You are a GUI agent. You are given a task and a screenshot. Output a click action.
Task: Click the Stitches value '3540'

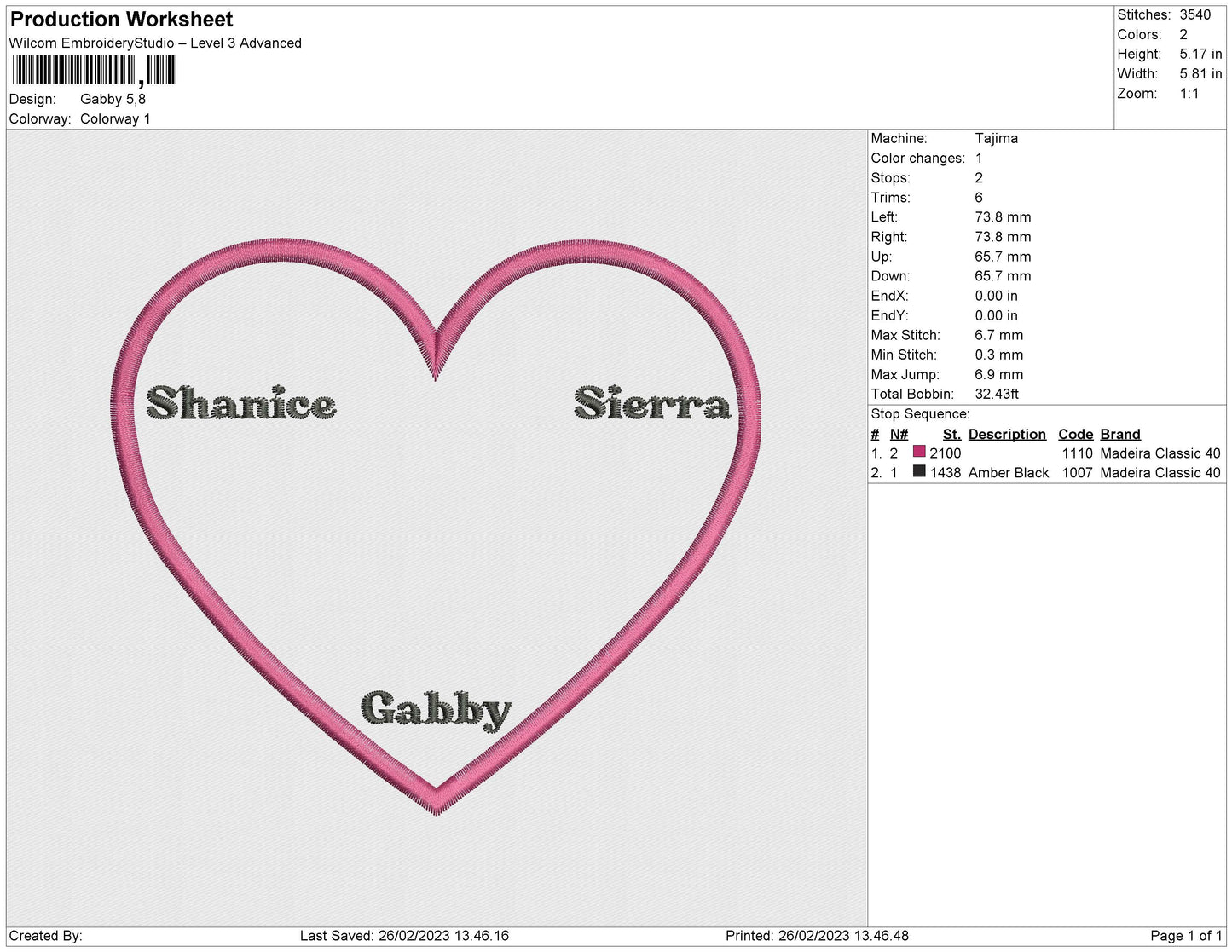(1195, 15)
